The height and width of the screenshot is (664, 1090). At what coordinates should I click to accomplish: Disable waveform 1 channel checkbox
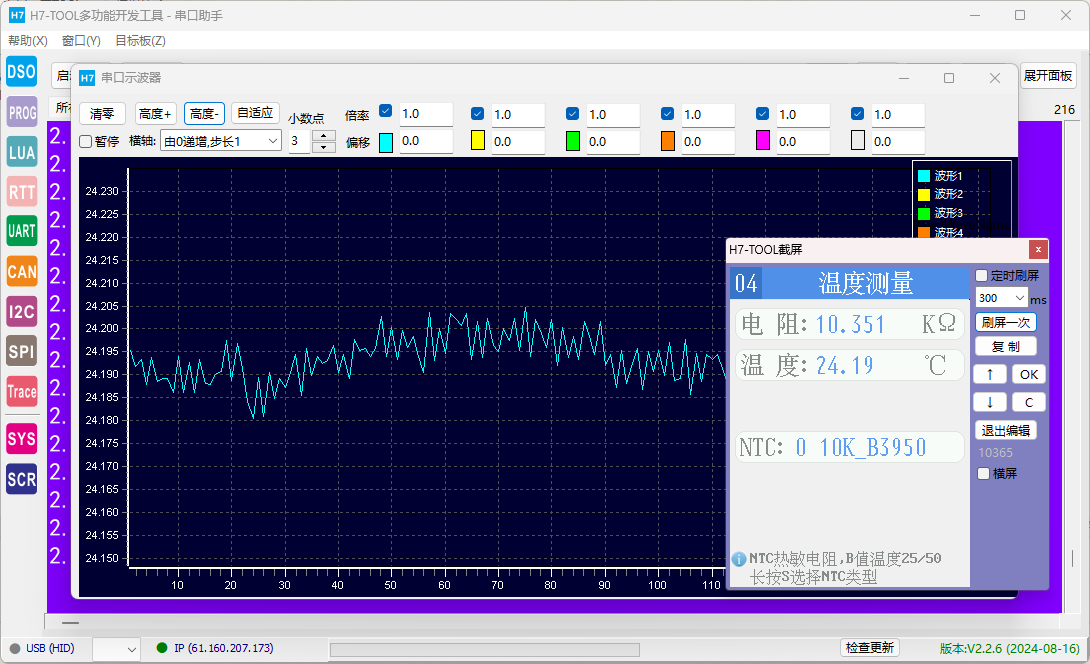[386, 111]
